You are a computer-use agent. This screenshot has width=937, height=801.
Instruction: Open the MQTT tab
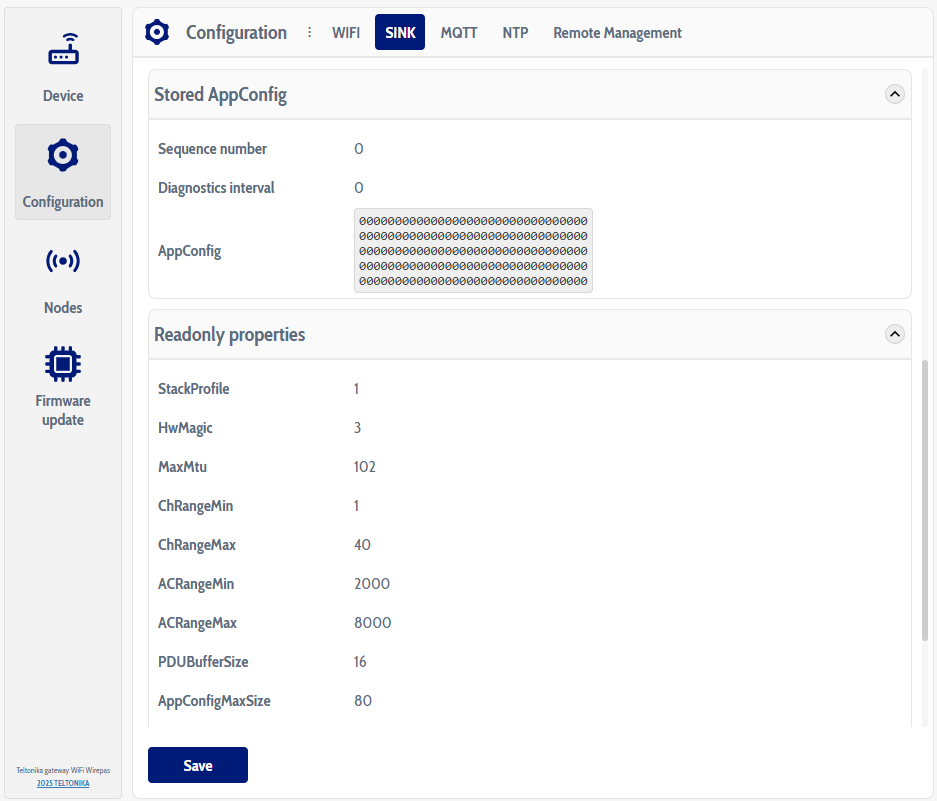tap(459, 32)
